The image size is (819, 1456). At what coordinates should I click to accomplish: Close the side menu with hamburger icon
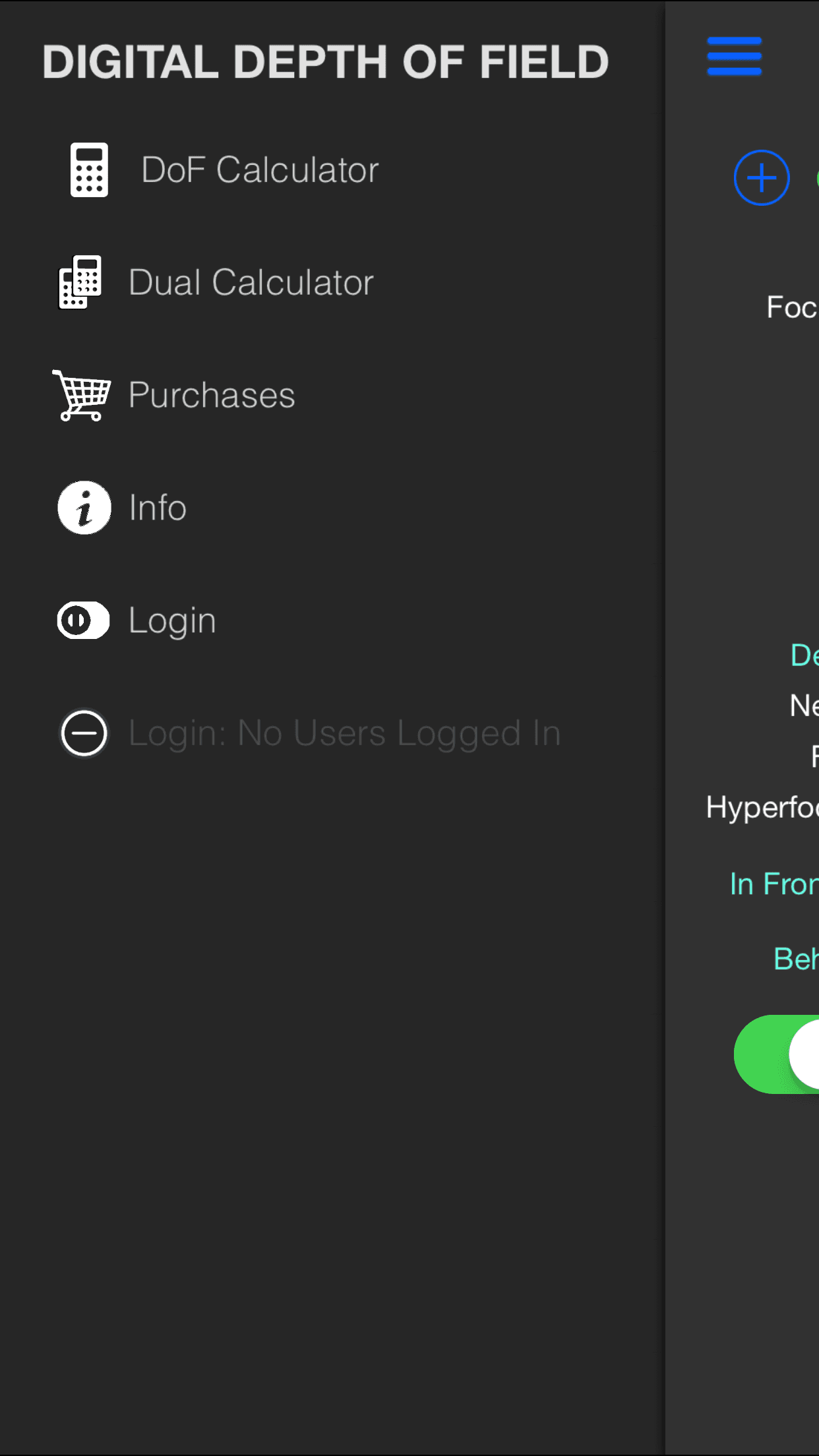pos(735,57)
